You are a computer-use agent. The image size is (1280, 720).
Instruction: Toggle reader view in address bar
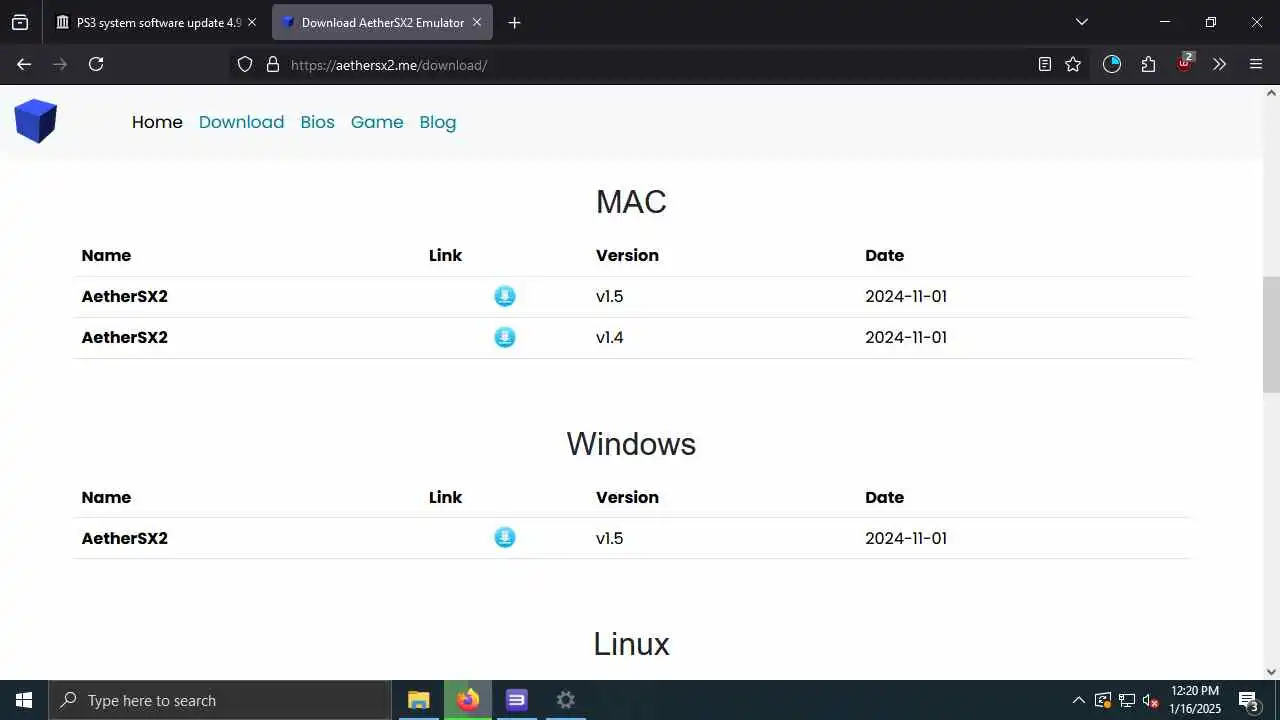click(x=1044, y=64)
